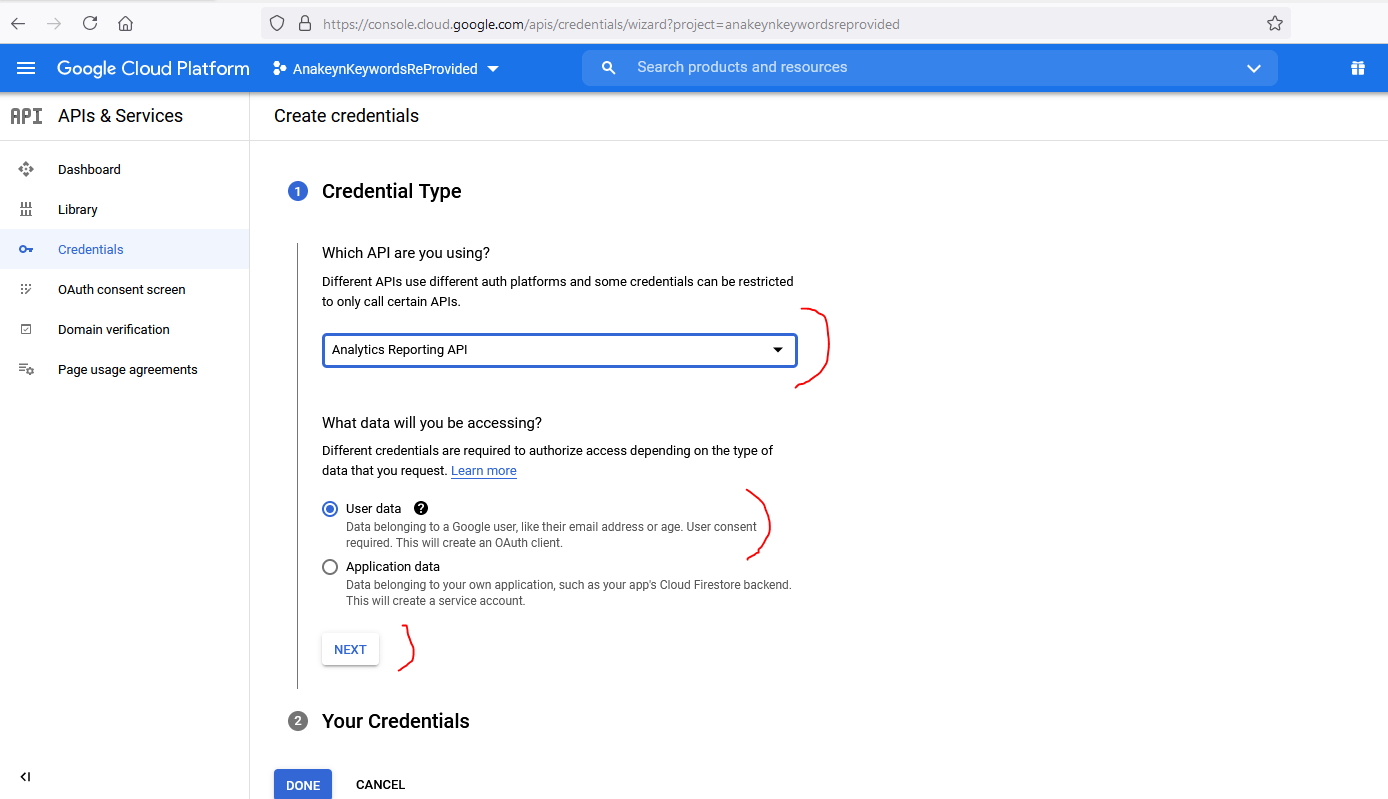Click the Library sidebar icon
This screenshot has width=1388, height=799.
tap(26, 210)
